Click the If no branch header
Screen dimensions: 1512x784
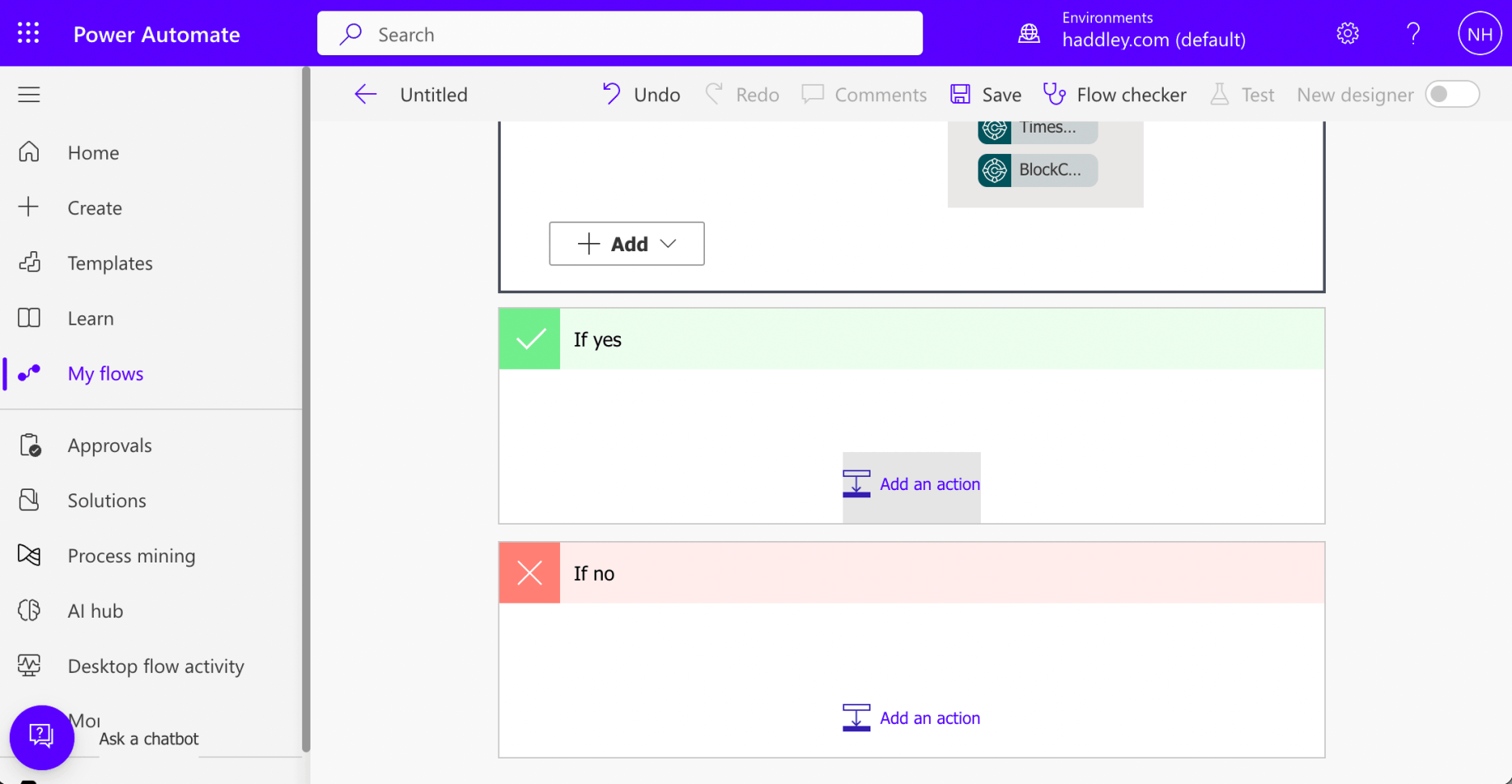[912, 573]
